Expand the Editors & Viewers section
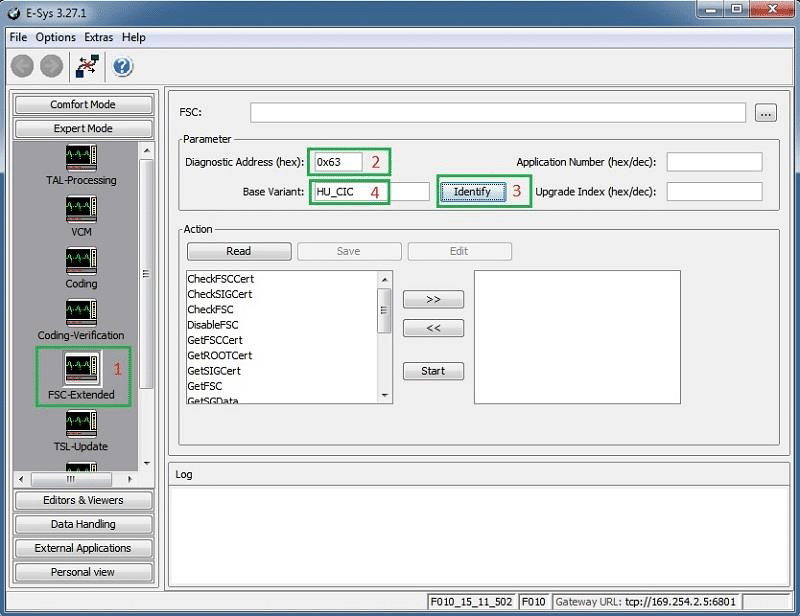The height and width of the screenshot is (616, 800). (83, 500)
